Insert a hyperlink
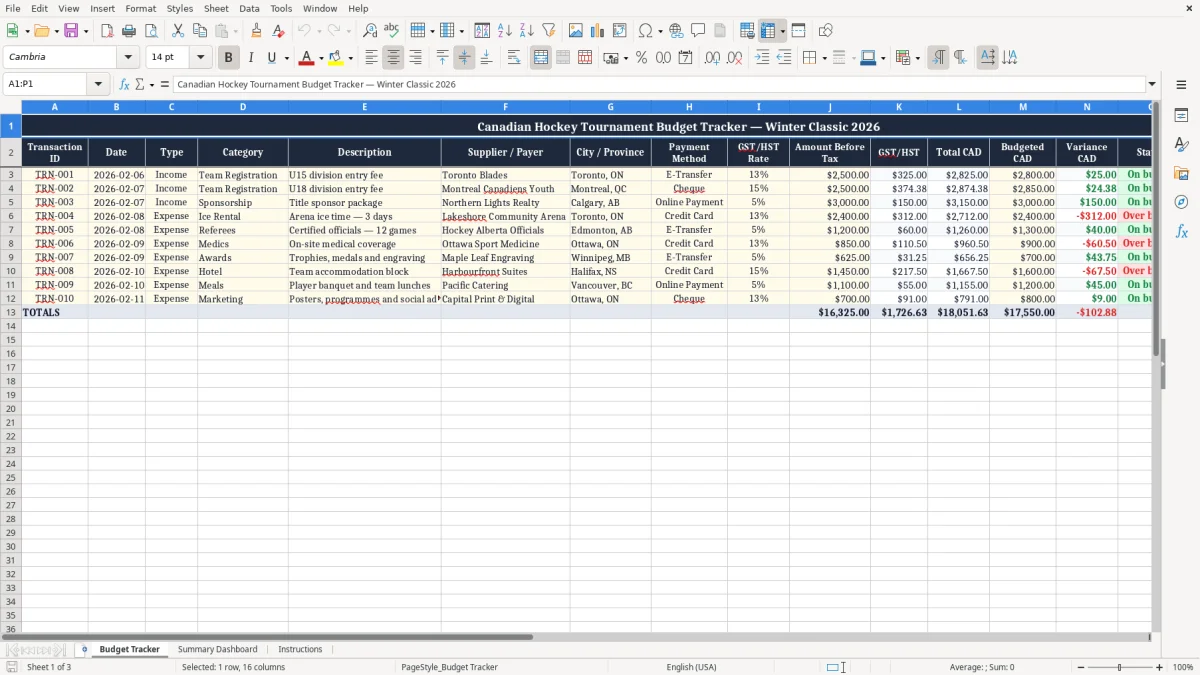The width and height of the screenshot is (1200, 675). coord(676,31)
